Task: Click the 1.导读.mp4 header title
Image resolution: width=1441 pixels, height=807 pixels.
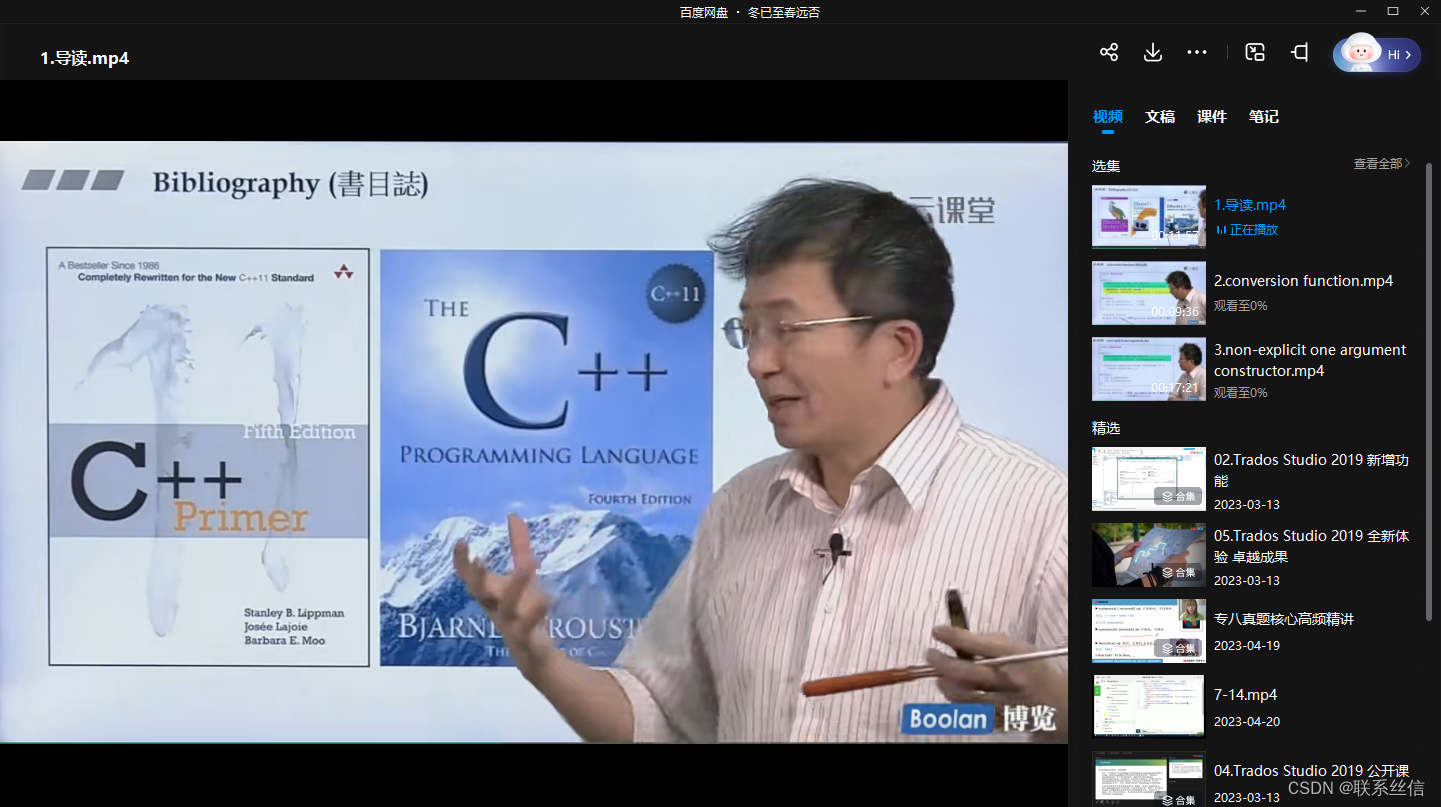Action: 85,58
